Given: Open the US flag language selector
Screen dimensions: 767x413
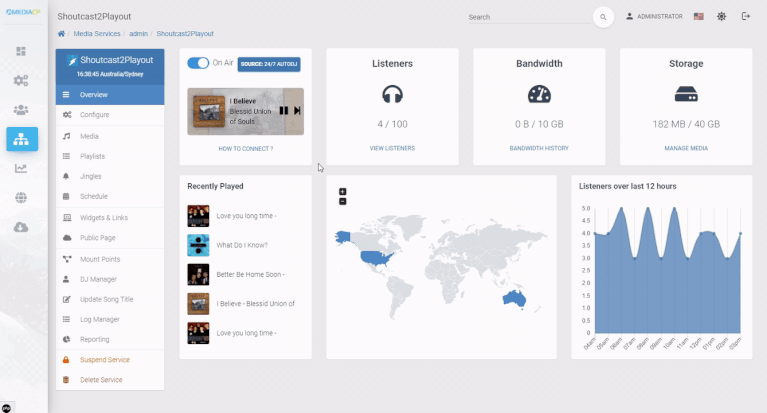Looking at the screenshot, I should pos(698,17).
